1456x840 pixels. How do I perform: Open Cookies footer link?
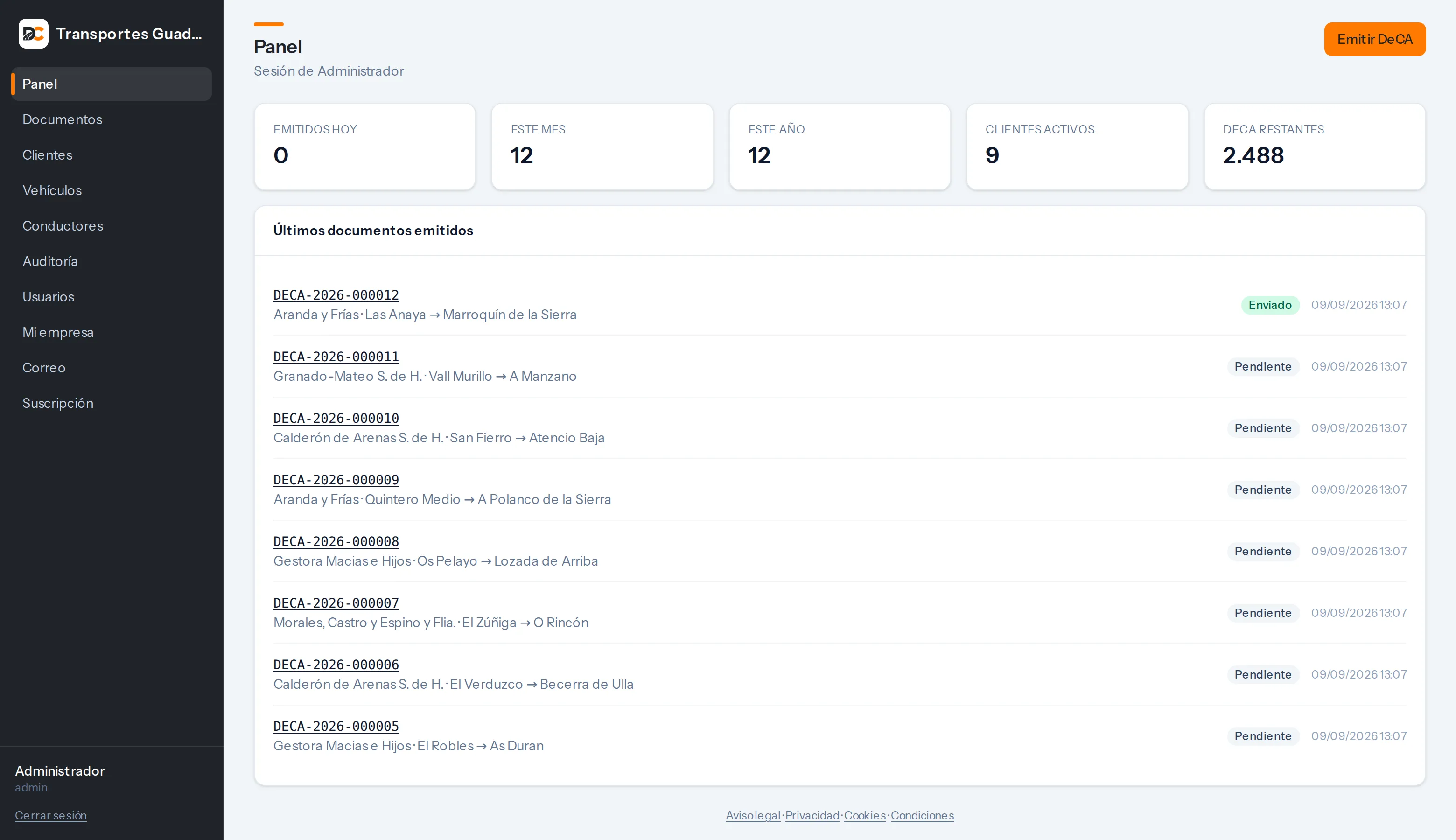pyautogui.click(x=865, y=815)
